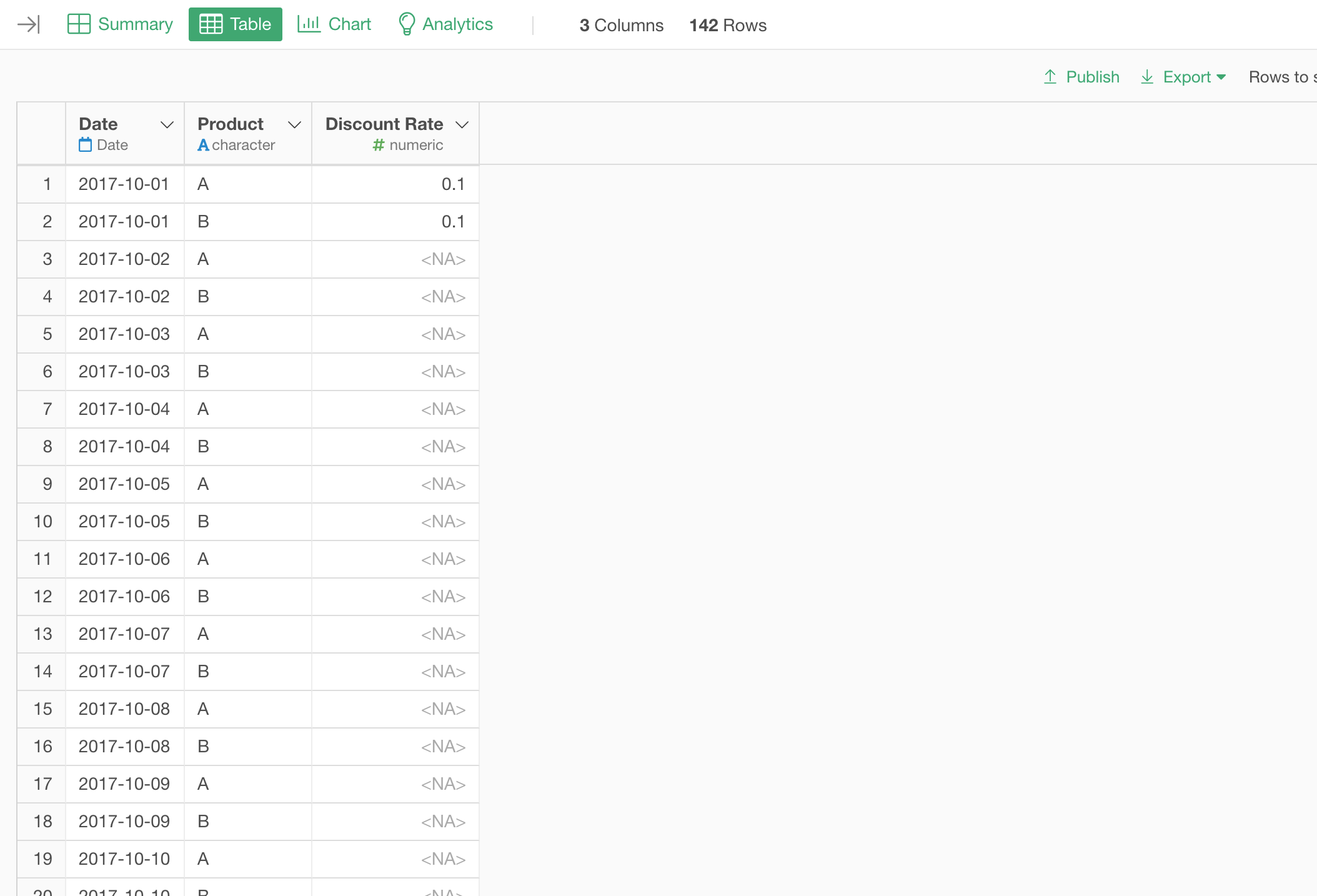The image size is (1317, 896).
Task: Click the Table view icon
Action: pos(211,24)
